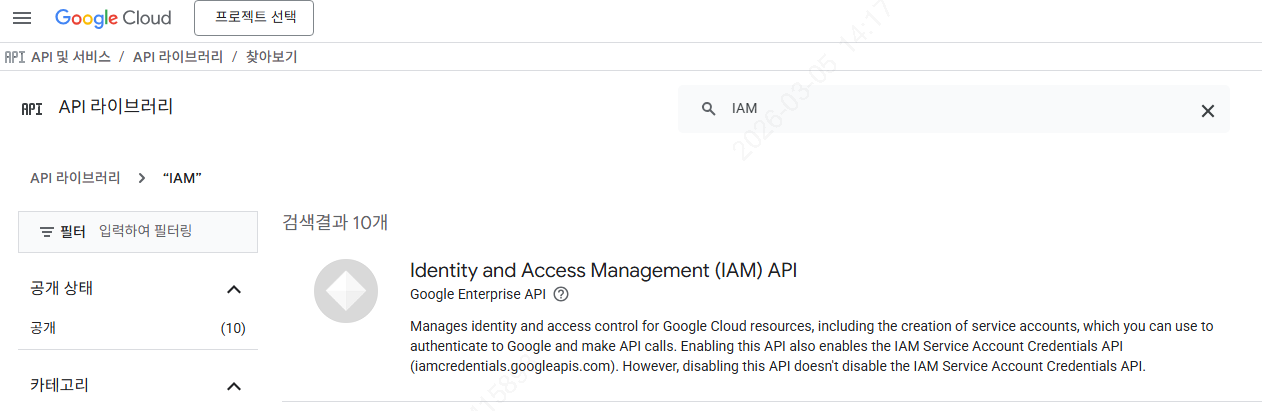The width and height of the screenshot is (1262, 411).
Task: Go to API 및 서비스 breadcrumb
Action: pos(70,57)
